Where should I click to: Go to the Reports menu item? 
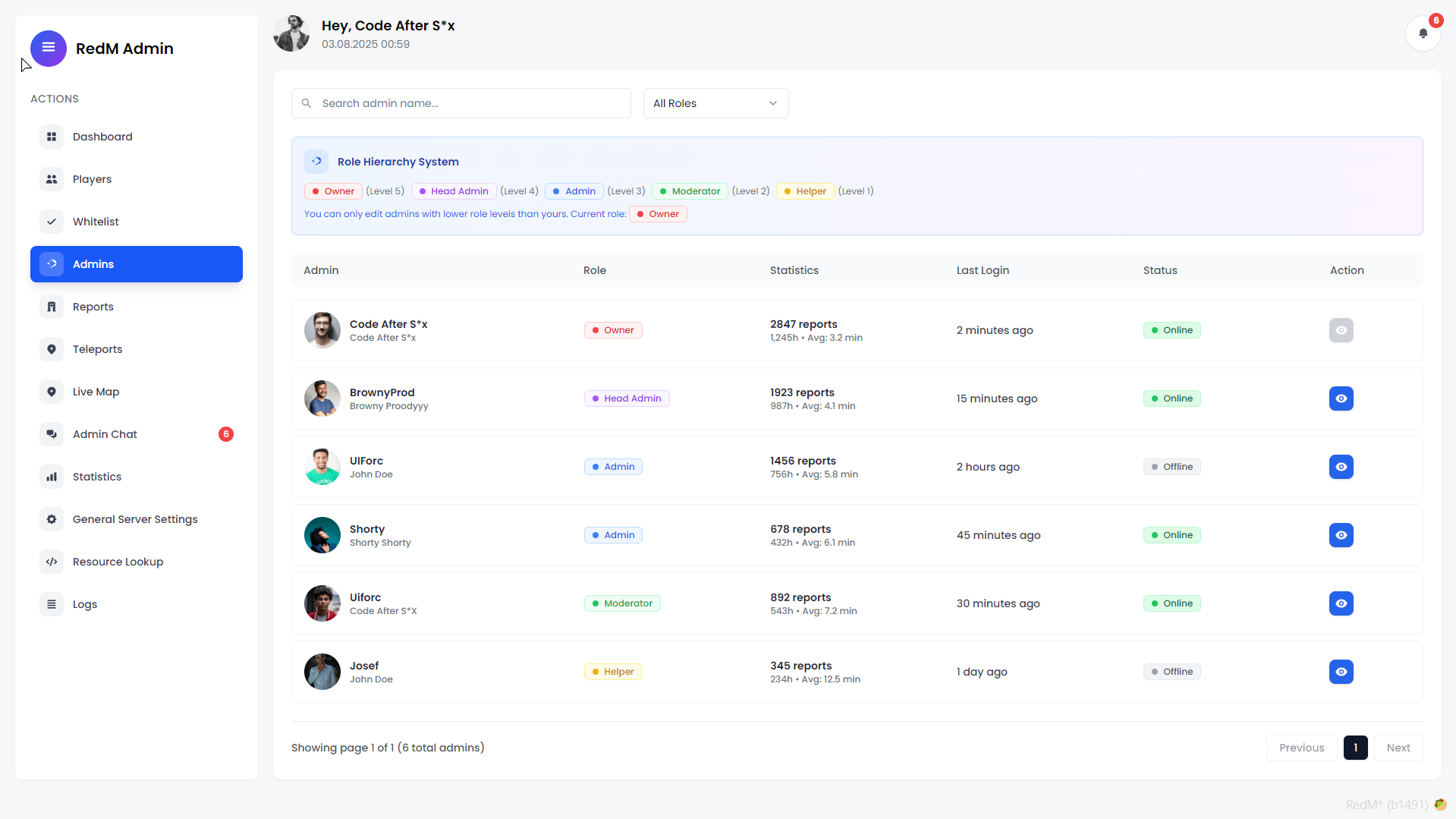(93, 307)
